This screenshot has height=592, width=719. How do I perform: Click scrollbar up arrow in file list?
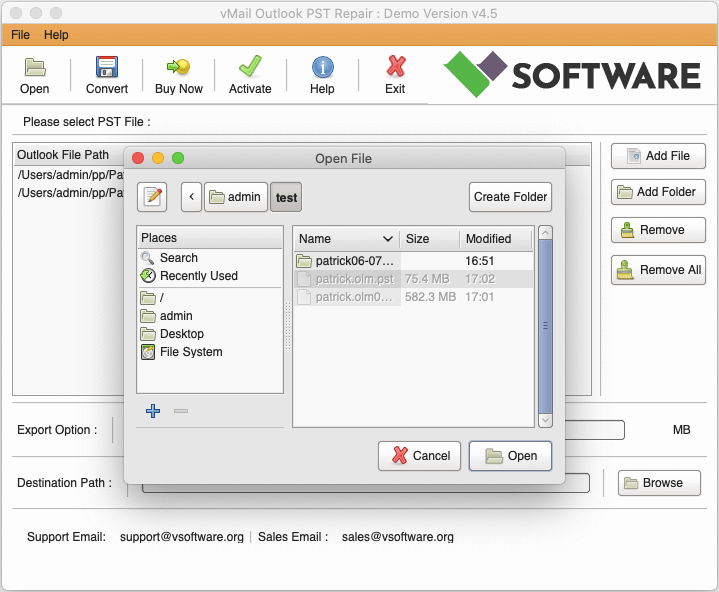pos(545,233)
